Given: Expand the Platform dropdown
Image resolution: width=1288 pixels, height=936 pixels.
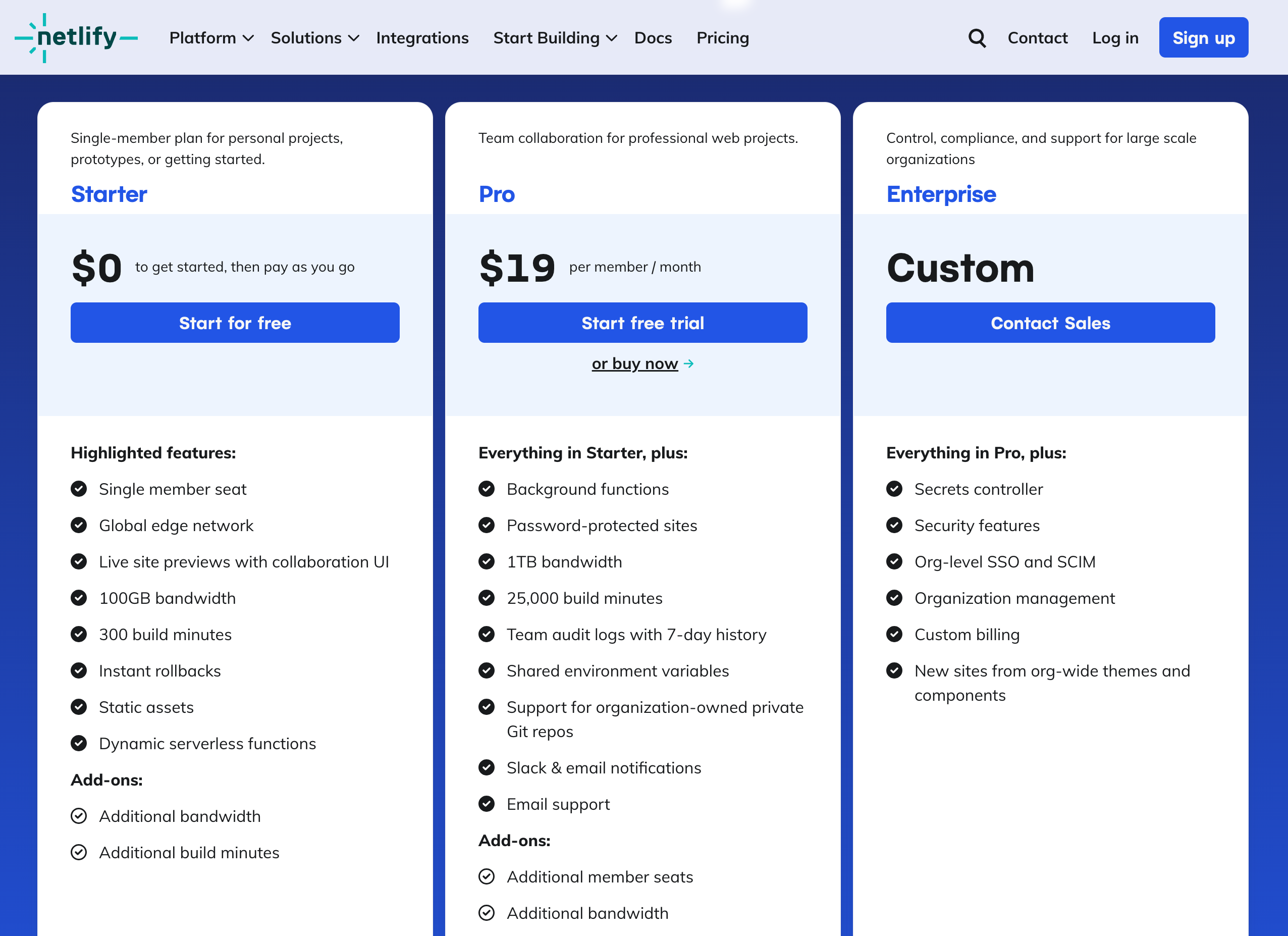Looking at the screenshot, I should point(209,37).
